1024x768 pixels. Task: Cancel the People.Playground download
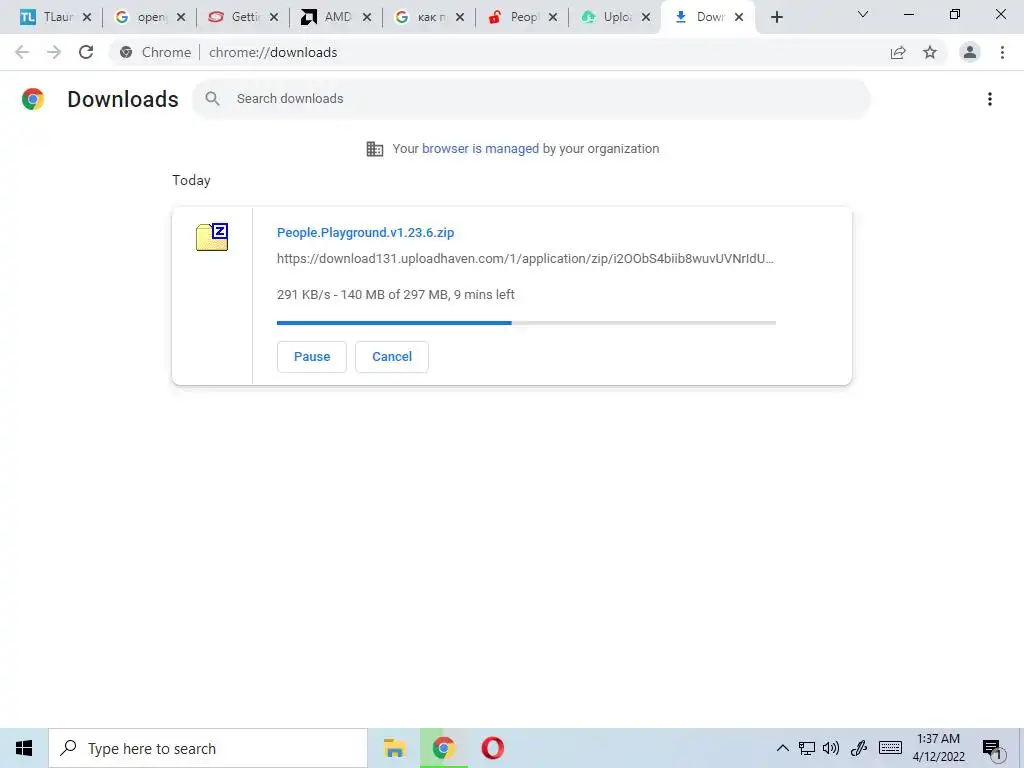[x=392, y=357]
